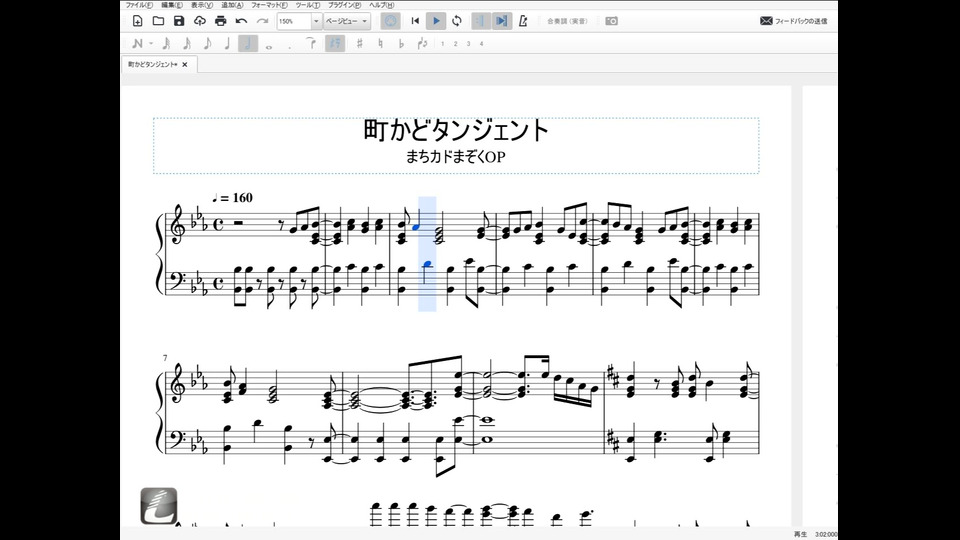
Task: Click フィードバックの送信 feedback button
Action: coord(793,21)
